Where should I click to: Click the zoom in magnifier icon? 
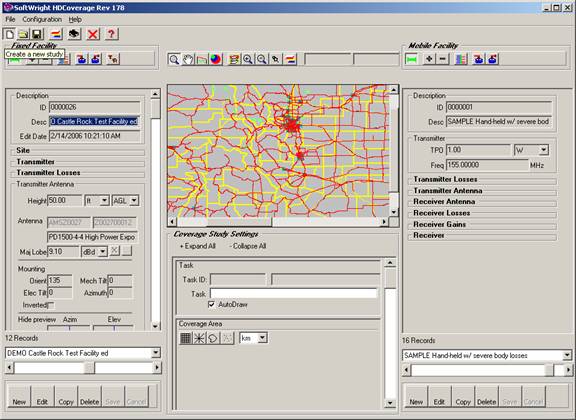(248, 59)
